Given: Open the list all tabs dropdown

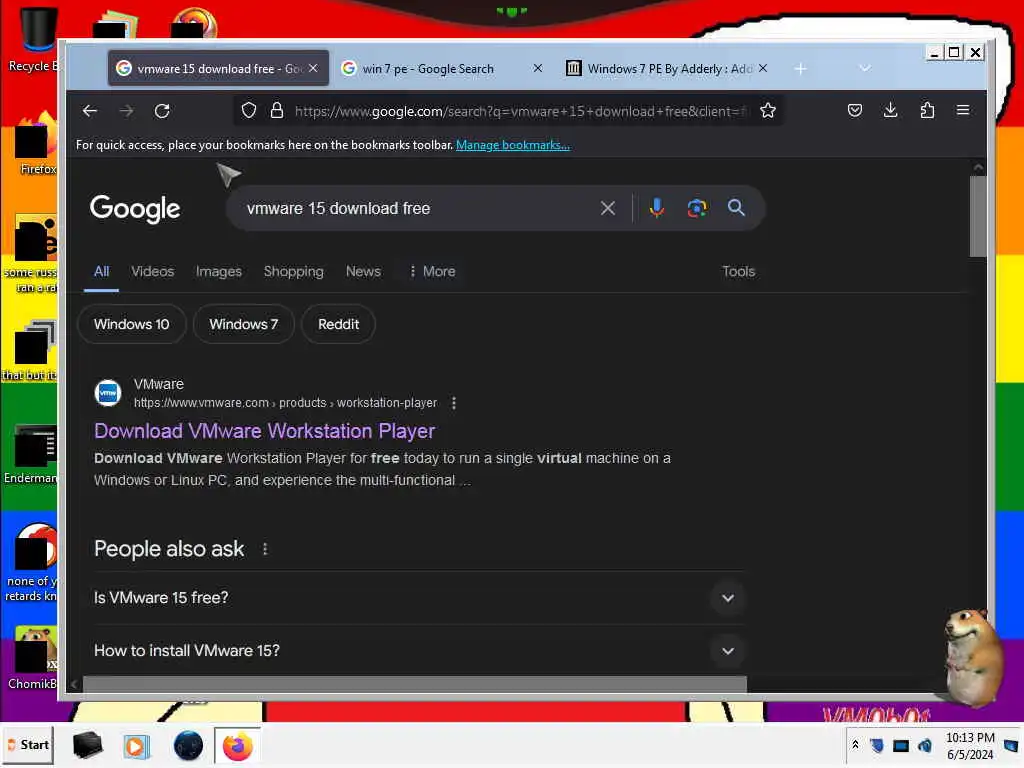Looking at the screenshot, I should (x=865, y=68).
